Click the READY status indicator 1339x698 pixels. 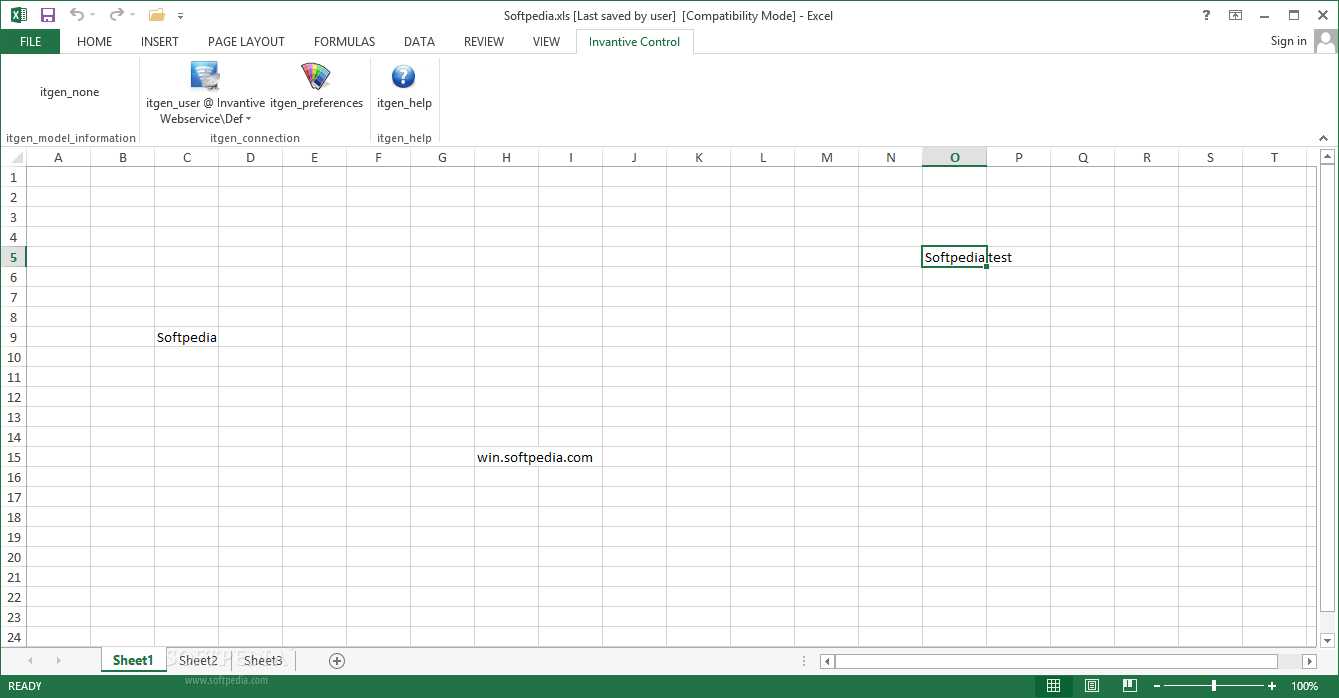(x=25, y=686)
